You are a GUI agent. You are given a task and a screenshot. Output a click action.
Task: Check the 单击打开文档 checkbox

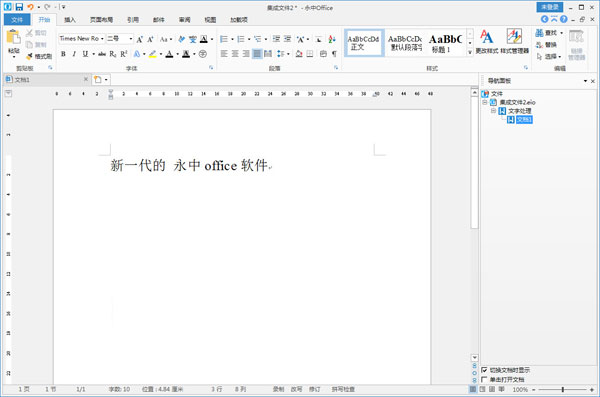click(x=484, y=380)
